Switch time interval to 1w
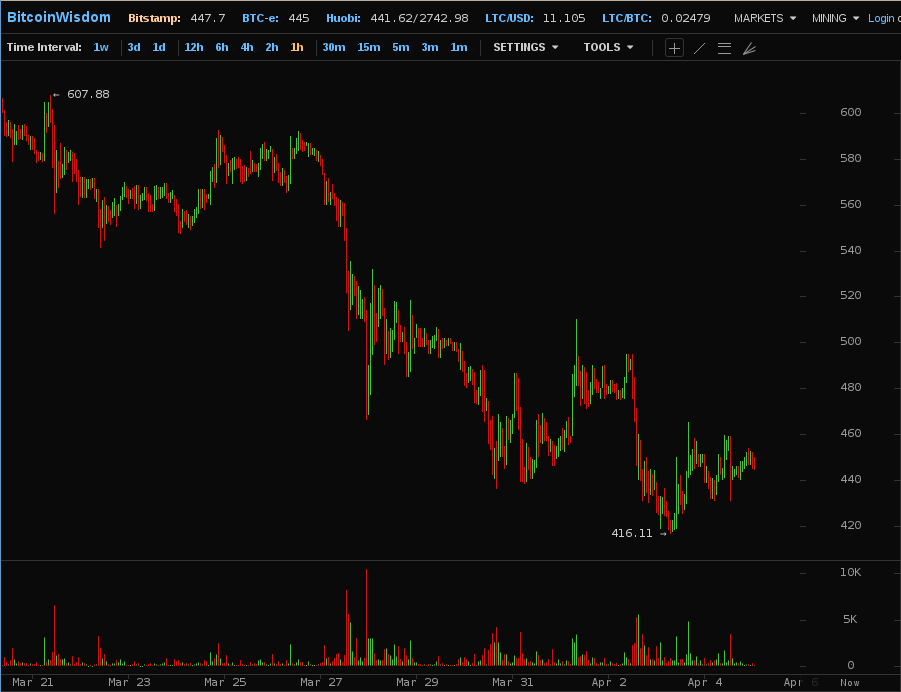Viewport: 901px width, 692px height. 101,47
